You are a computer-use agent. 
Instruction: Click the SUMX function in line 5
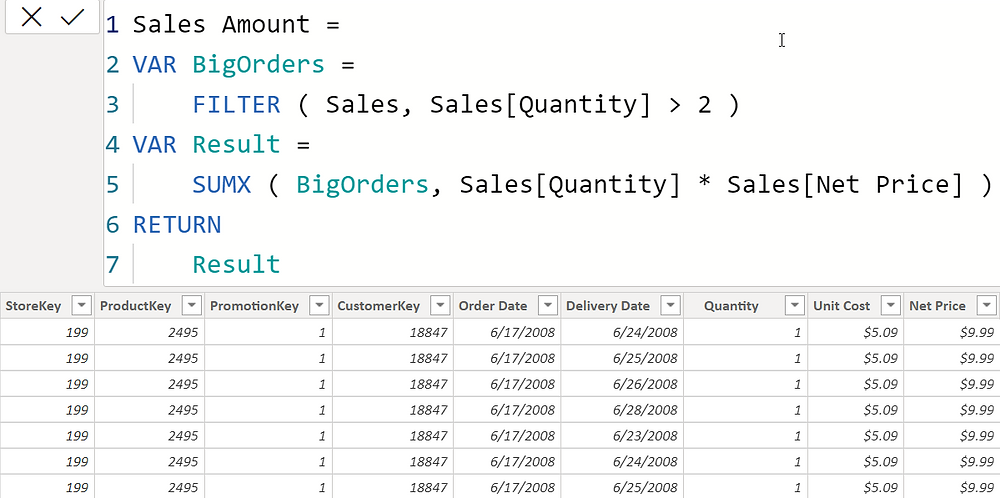point(221,184)
